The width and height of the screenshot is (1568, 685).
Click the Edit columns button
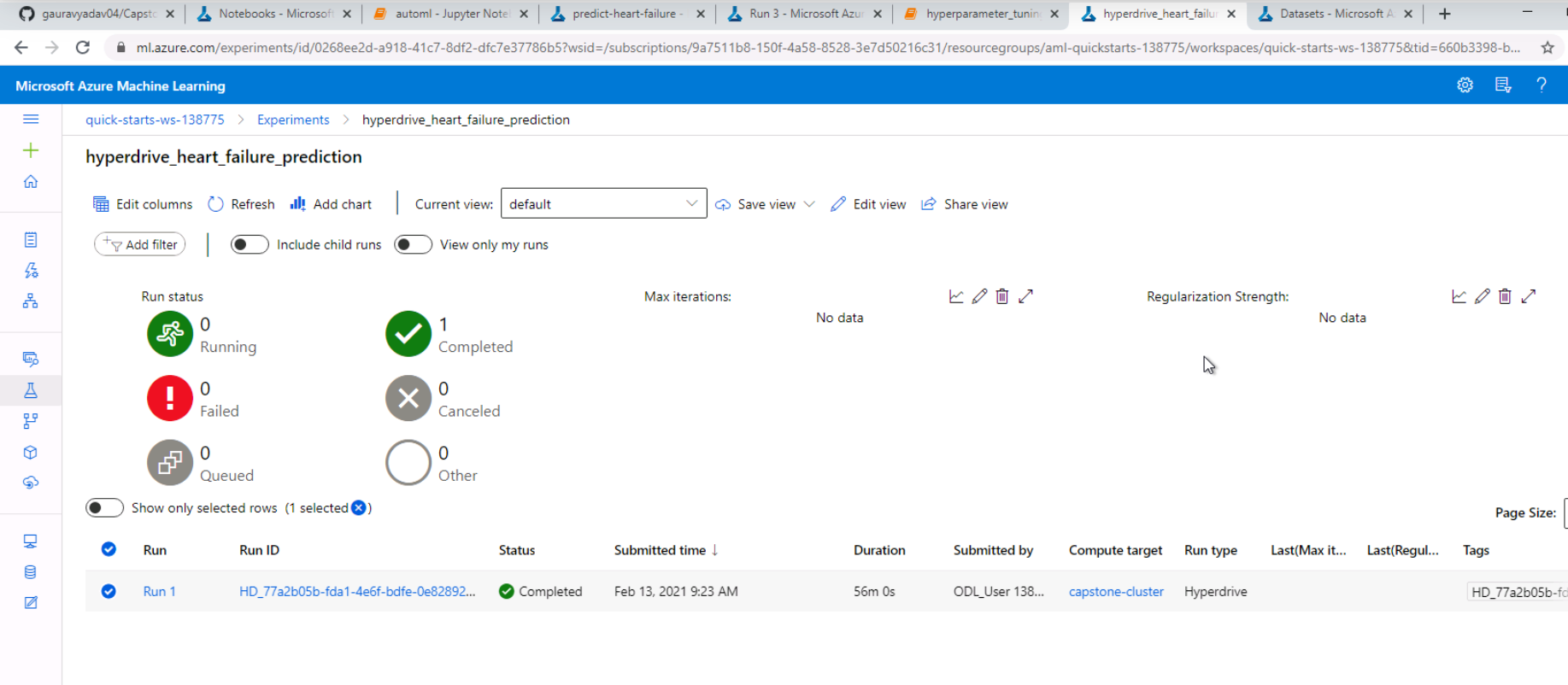click(143, 204)
